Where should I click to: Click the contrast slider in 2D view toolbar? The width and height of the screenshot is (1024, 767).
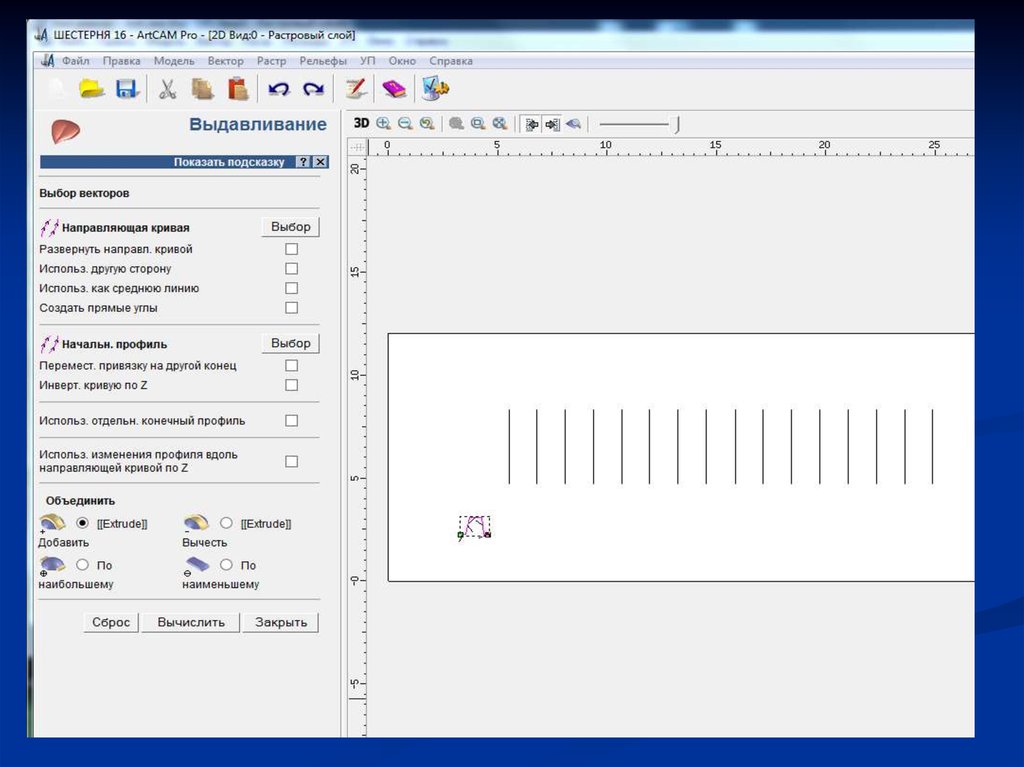[677, 124]
